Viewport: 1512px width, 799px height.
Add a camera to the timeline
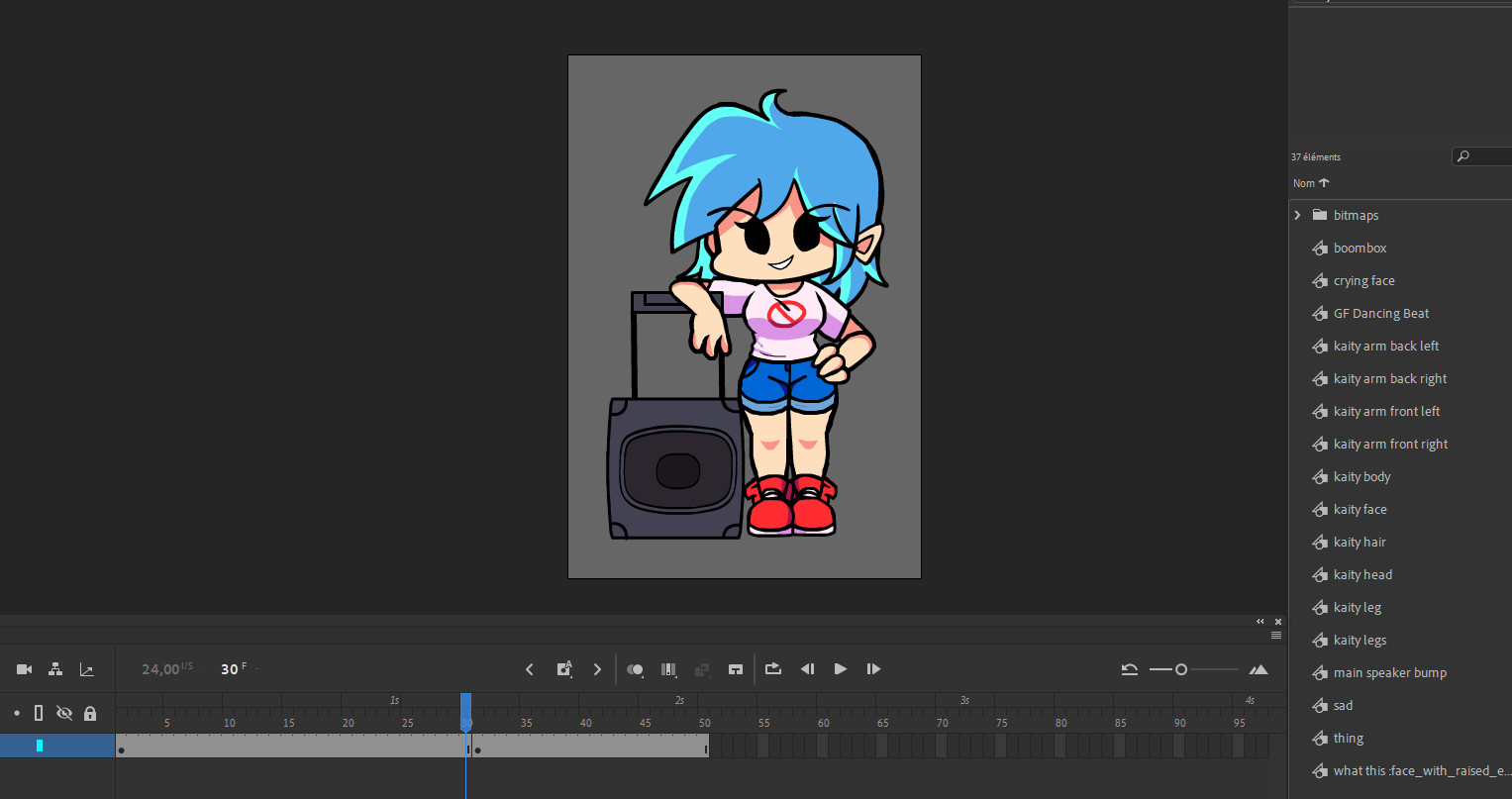[x=24, y=668]
